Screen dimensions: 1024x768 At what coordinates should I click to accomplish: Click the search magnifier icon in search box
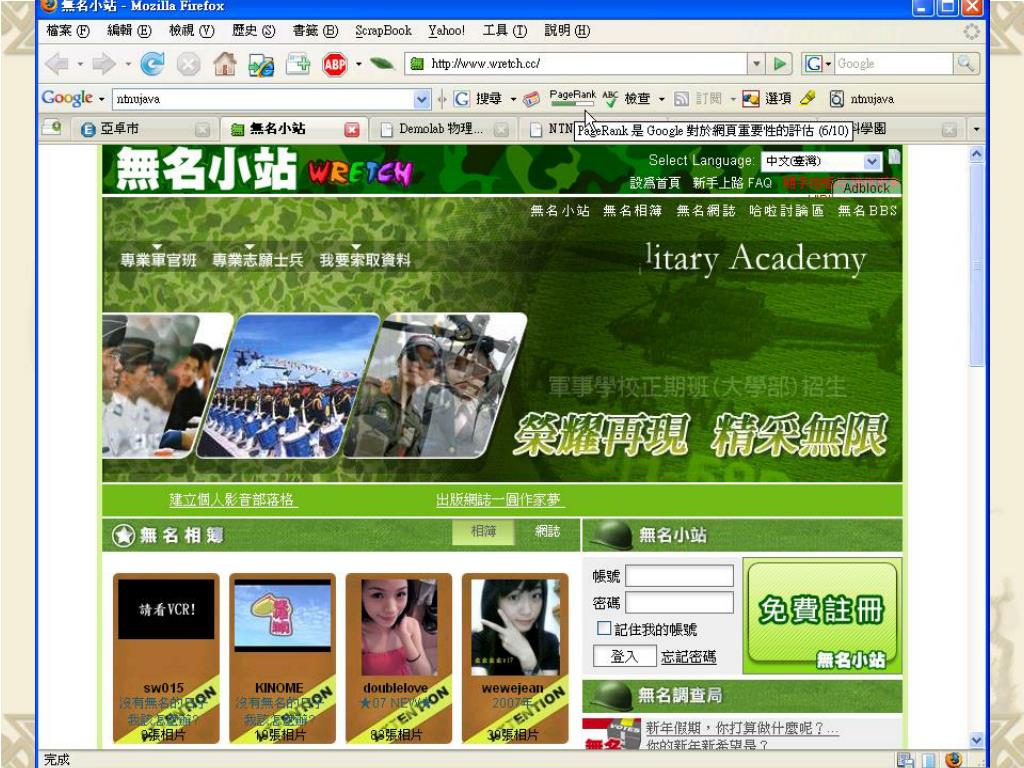tap(966, 63)
